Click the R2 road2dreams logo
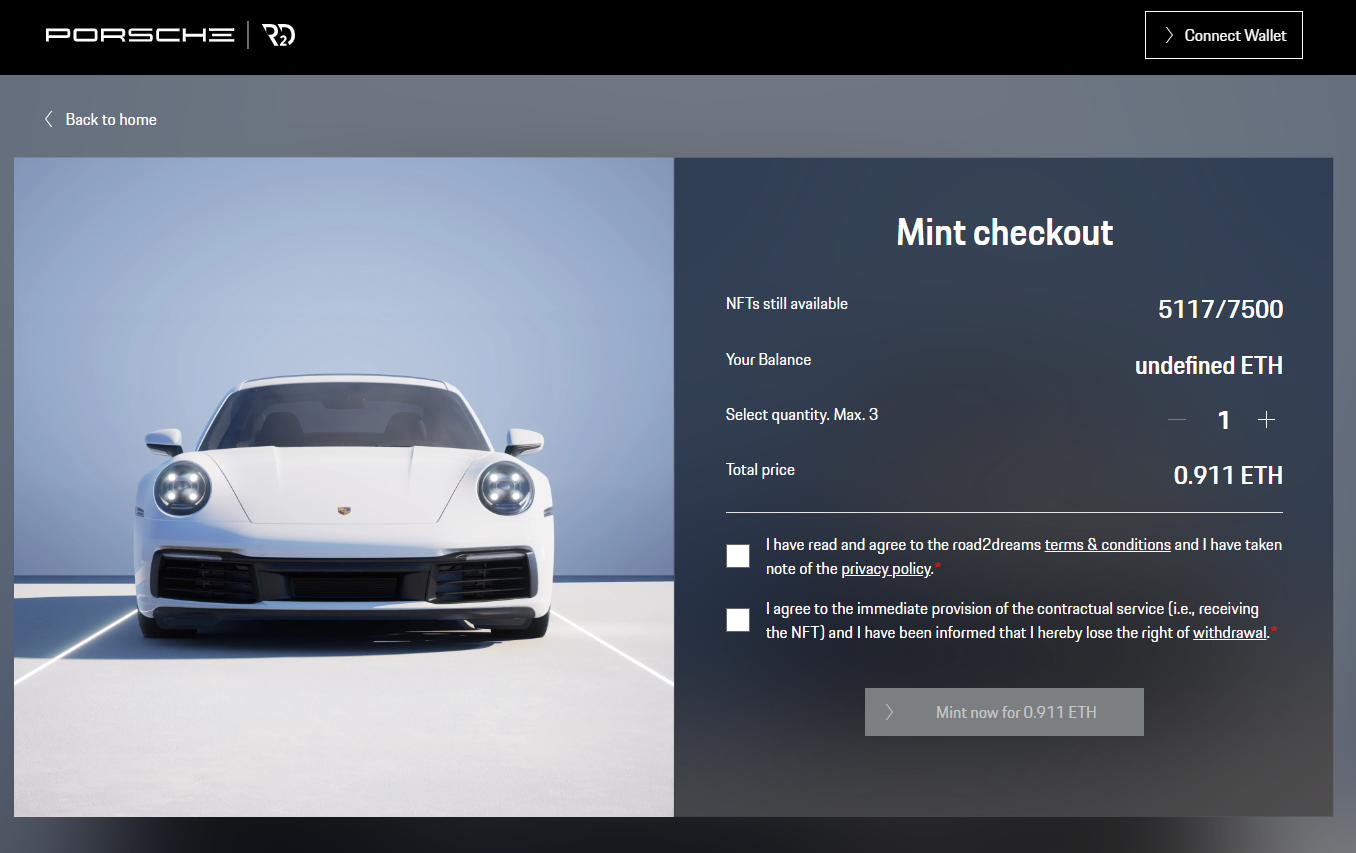This screenshot has height=853, width=1356. coord(279,35)
